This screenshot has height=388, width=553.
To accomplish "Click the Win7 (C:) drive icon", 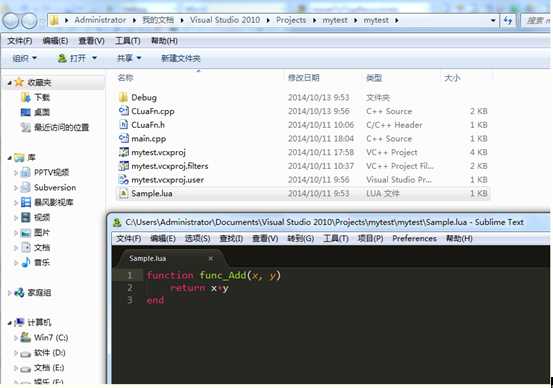I will pyautogui.click(x=26, y=337).
